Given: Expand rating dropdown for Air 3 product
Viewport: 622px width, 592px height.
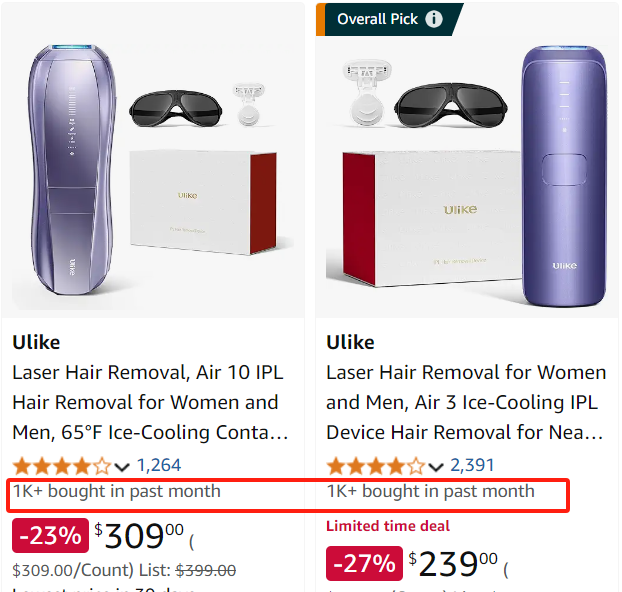Looking at the screenshot, I should 436,467.
